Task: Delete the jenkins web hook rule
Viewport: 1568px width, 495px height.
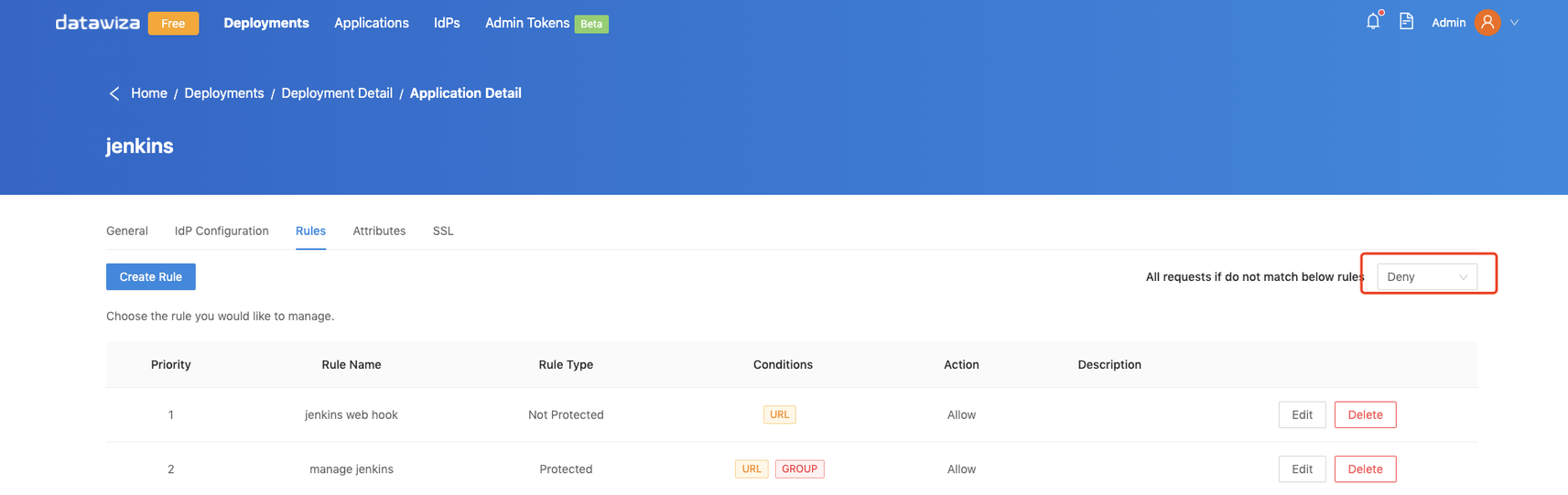Action: (1365, 414)
